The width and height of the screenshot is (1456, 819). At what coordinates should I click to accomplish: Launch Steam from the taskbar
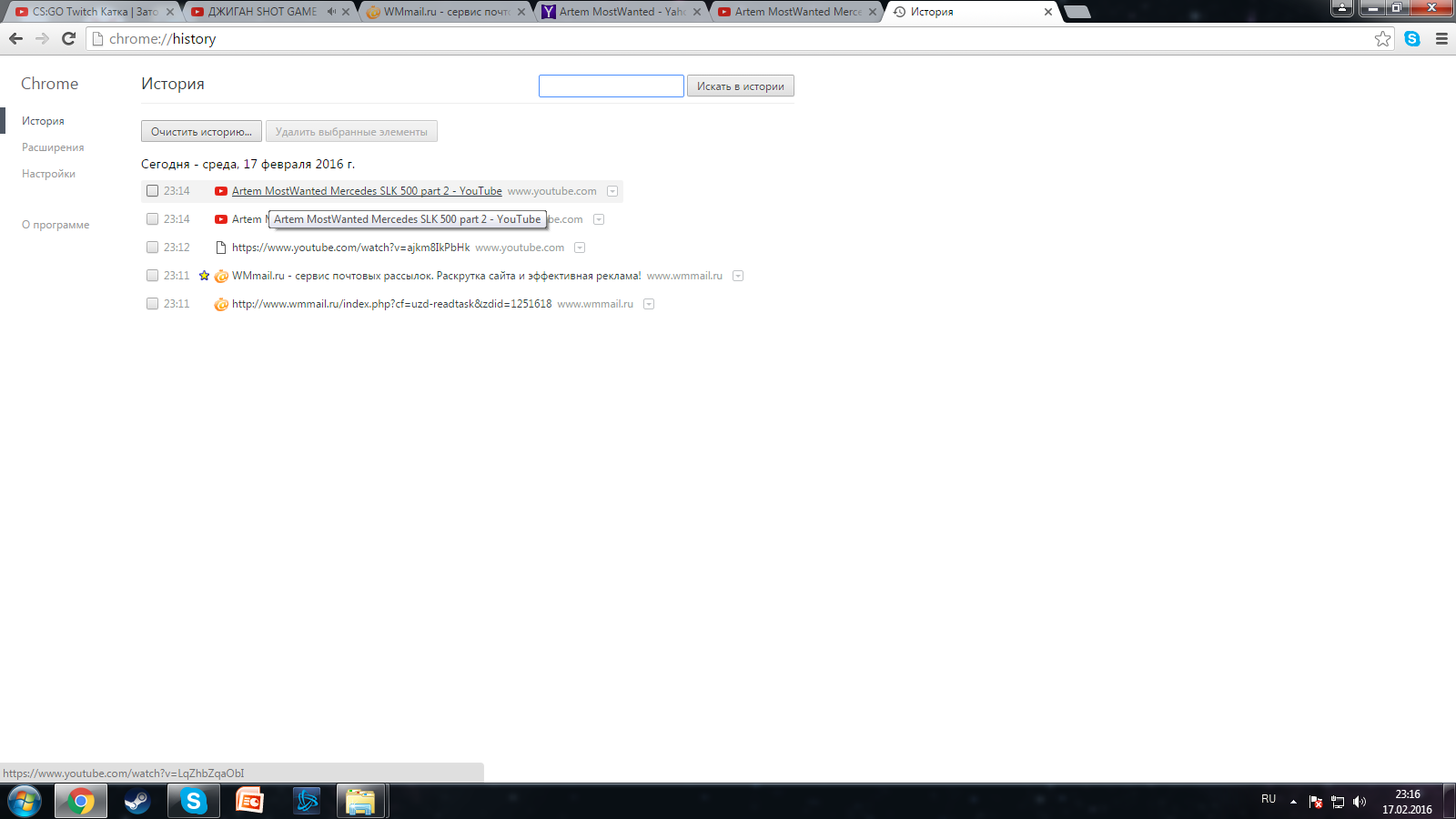coord(137,802)
